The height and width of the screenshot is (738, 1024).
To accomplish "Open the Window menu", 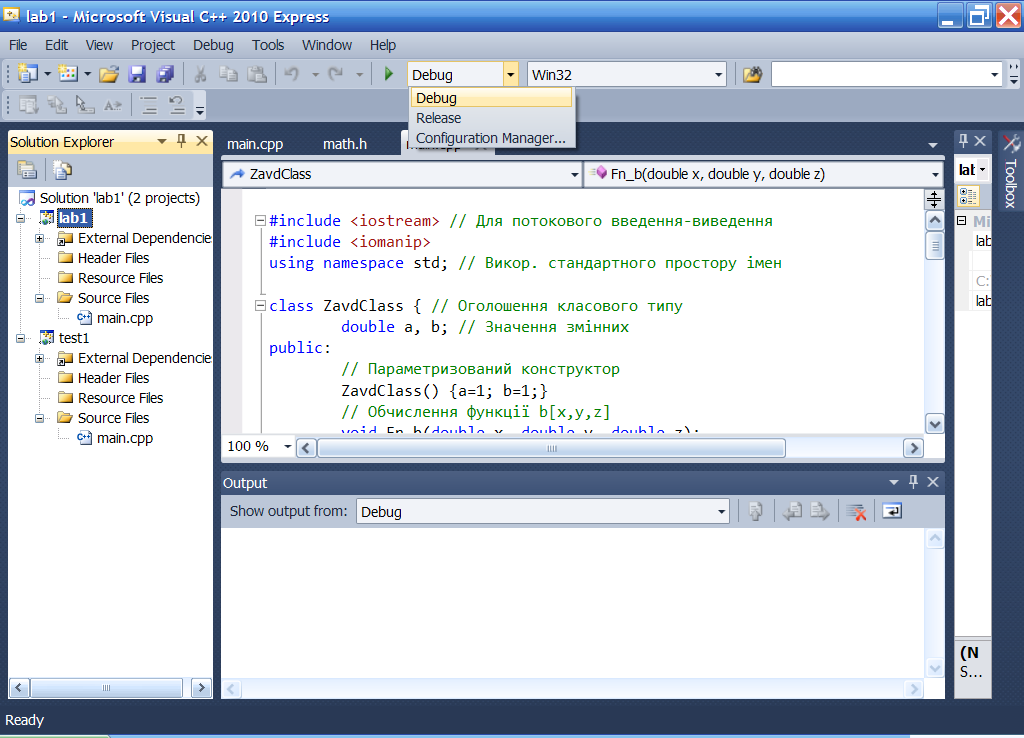I will coord(327,45).
